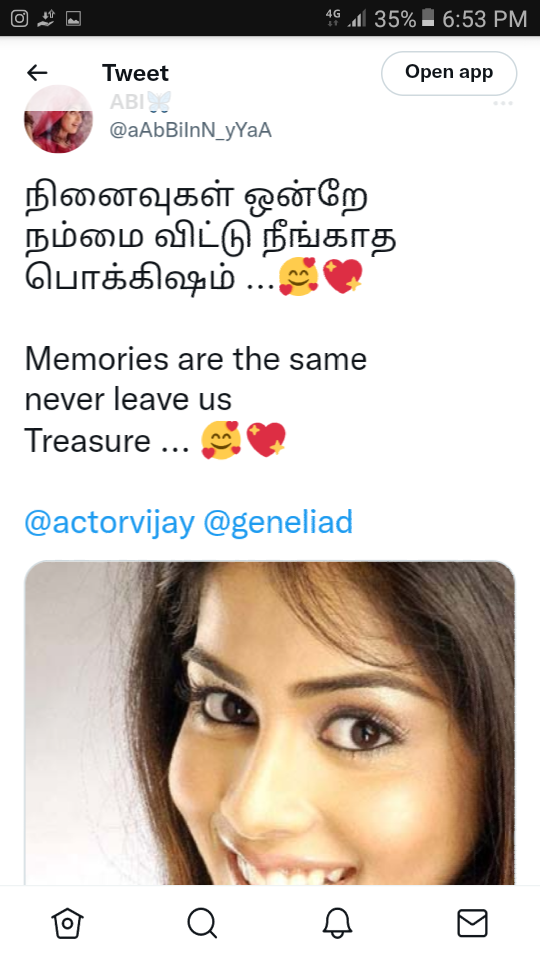Open the Messages envelope tab
Screen dimensions: 540x960
pos(473,923)
